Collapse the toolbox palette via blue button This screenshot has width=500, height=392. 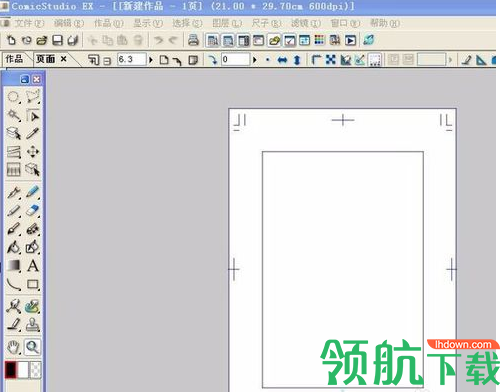tap(25, 79)
